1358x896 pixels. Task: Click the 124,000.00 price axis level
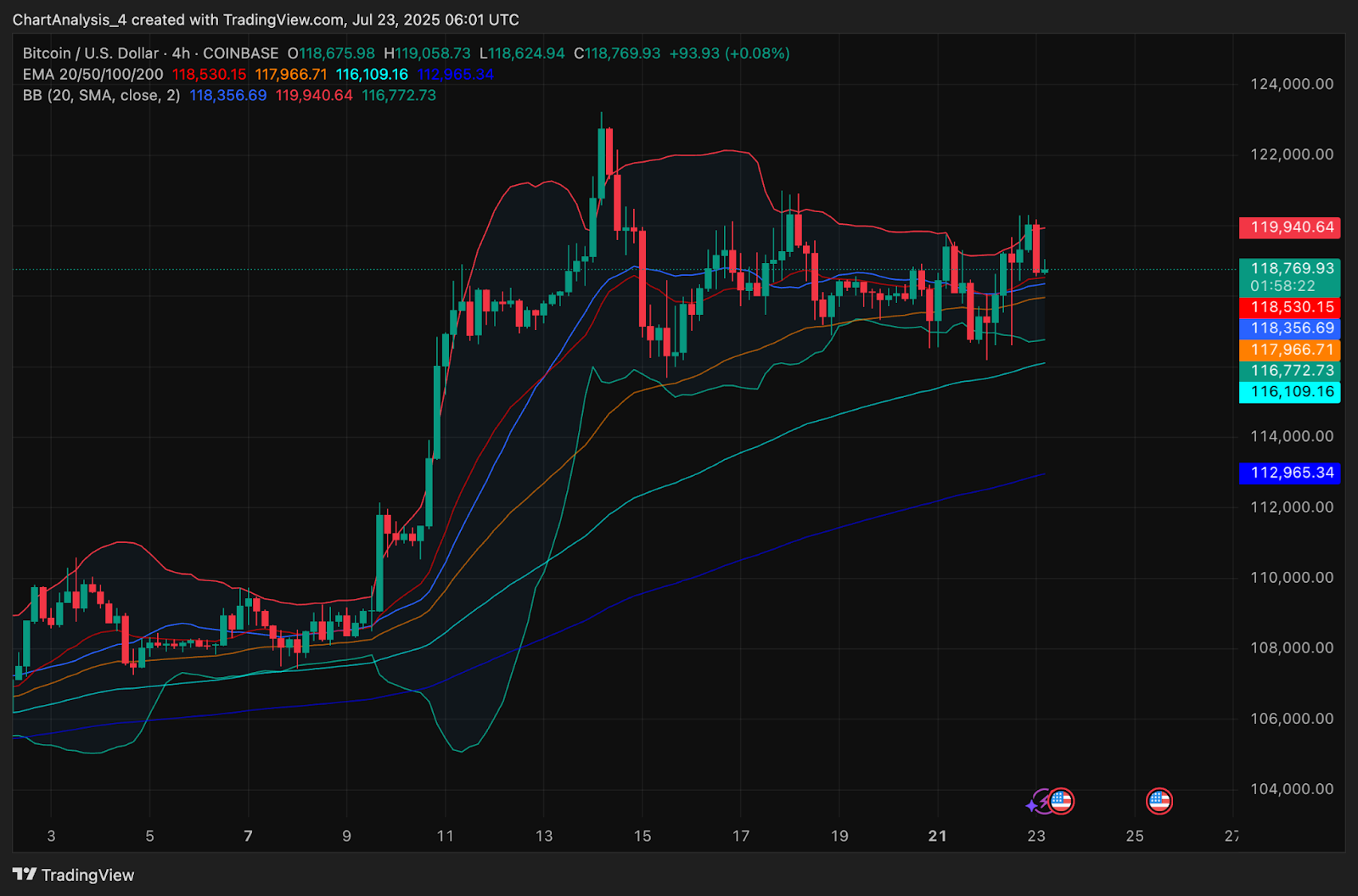[1292, 84]
